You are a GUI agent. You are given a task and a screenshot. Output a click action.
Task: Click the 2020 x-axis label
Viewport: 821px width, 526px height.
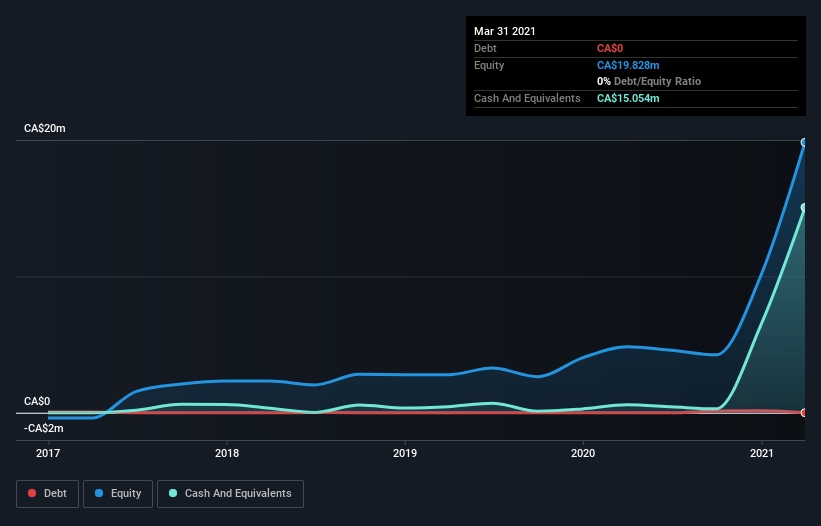(x=583, y=453)
